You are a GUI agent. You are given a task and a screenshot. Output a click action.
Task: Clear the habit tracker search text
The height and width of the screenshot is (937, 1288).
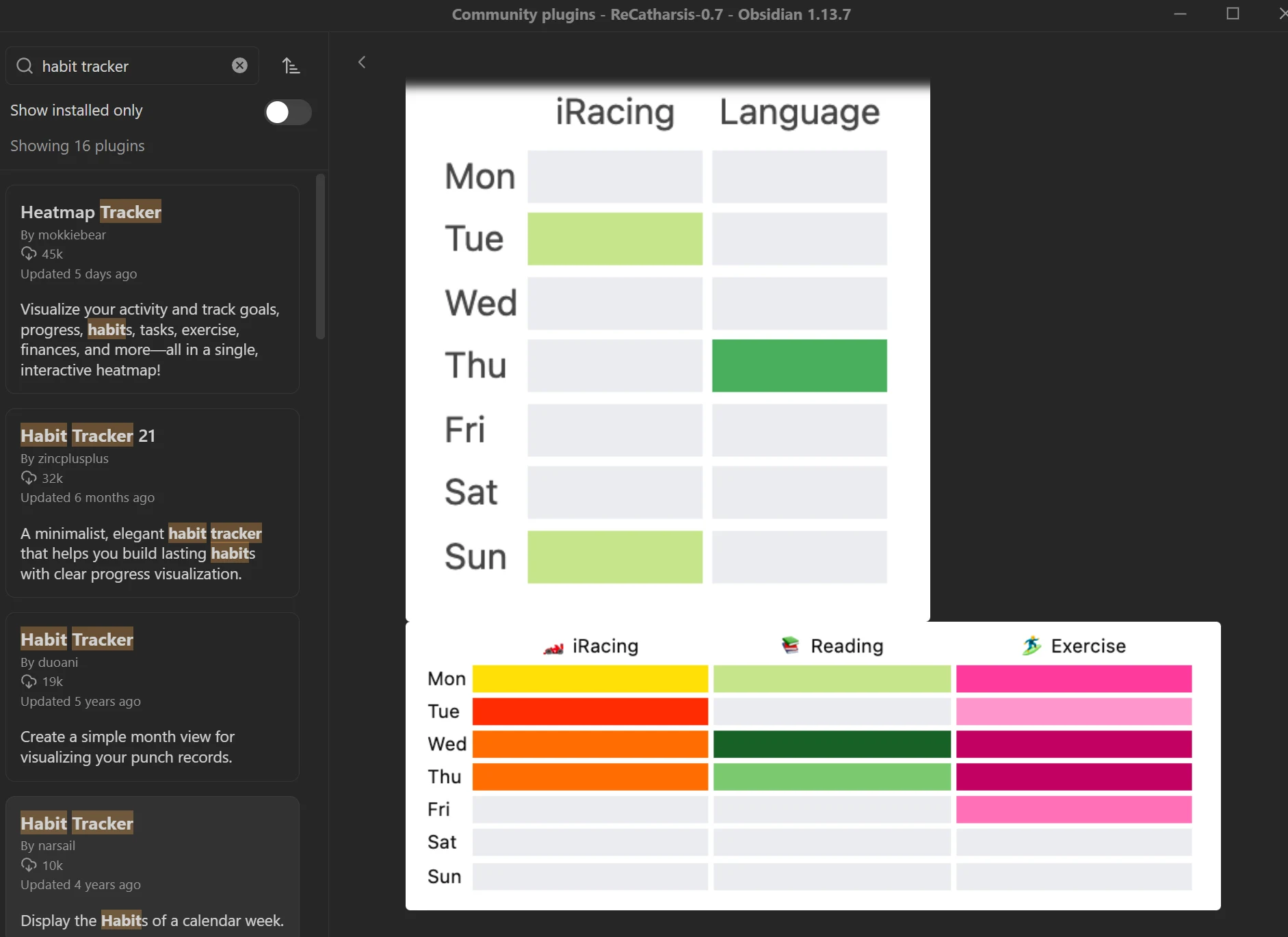point(239,66)
